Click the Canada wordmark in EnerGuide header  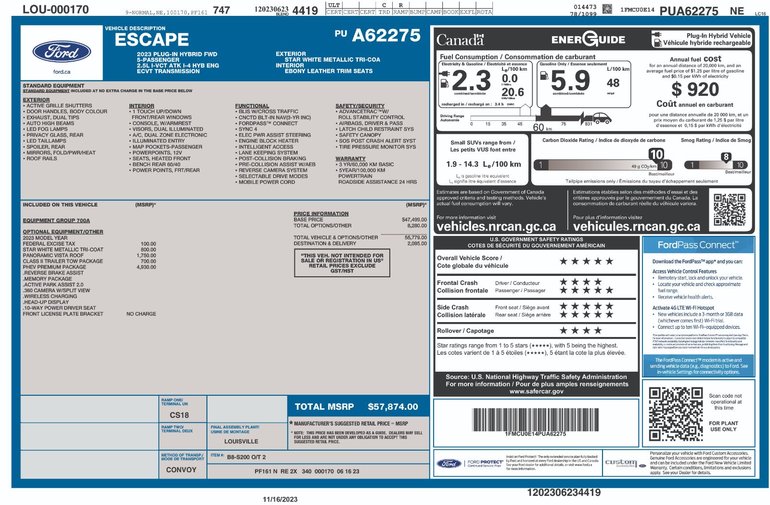tap(461, 39)
